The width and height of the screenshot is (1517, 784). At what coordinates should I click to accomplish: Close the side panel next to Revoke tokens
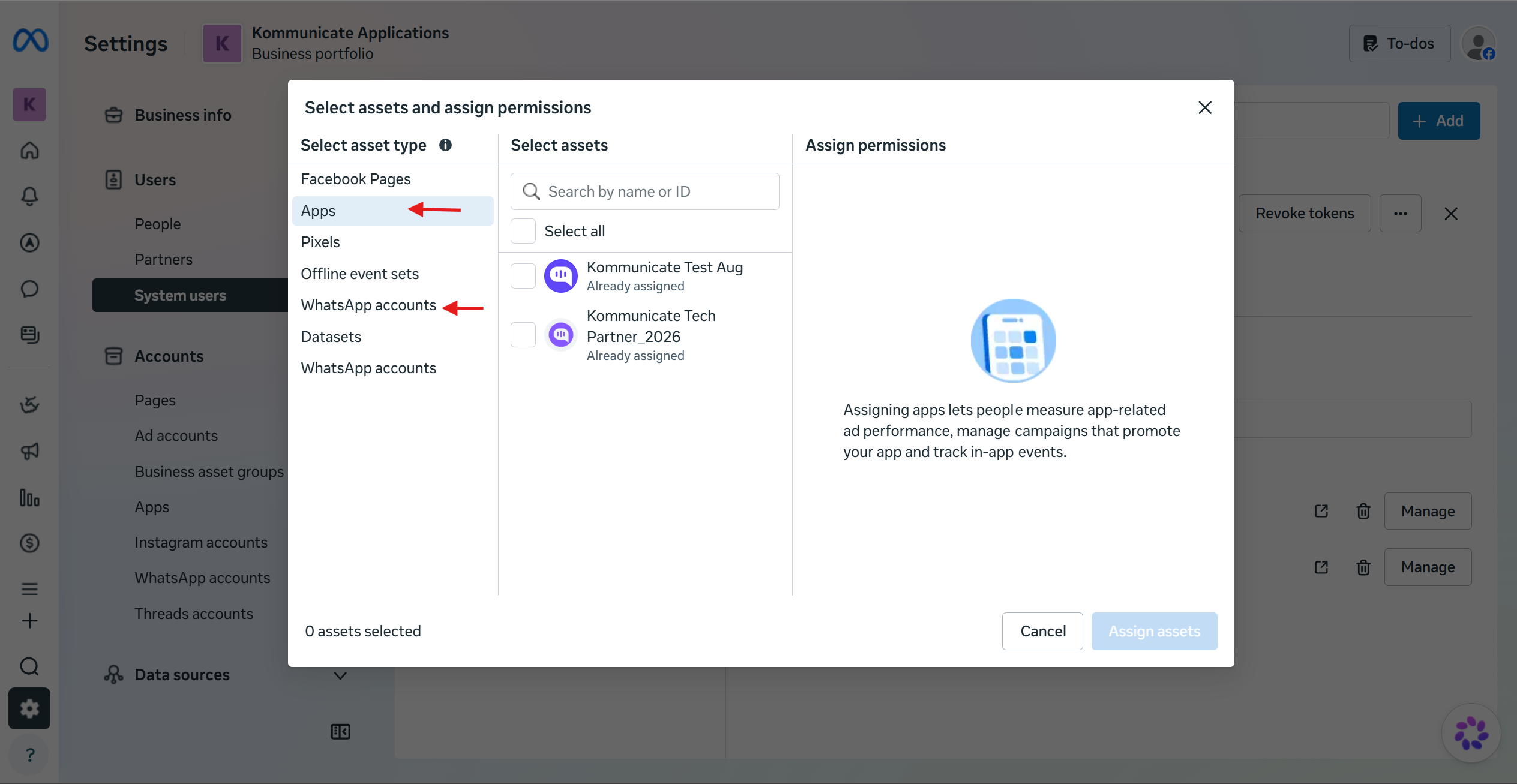click(1451, 214)
